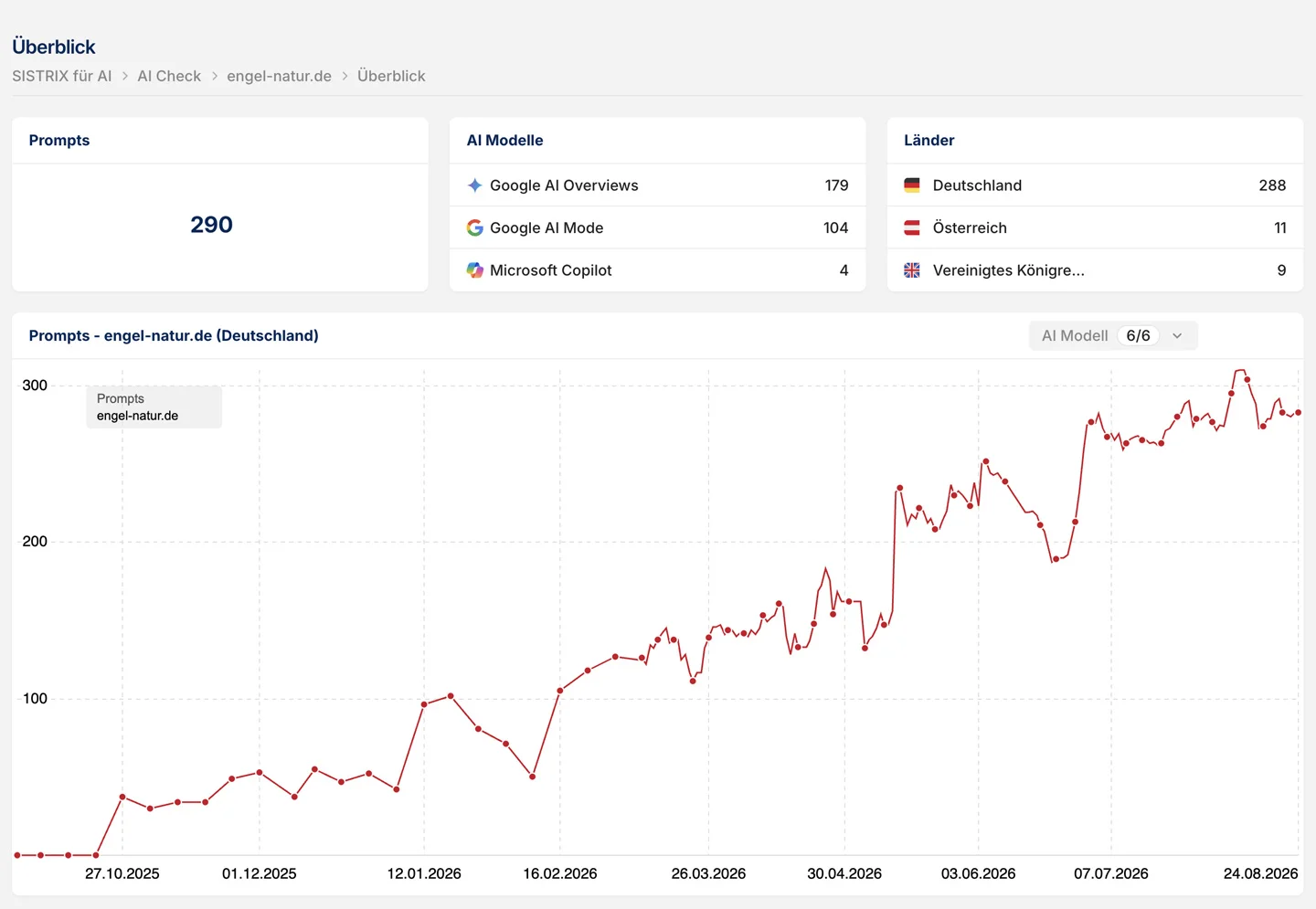Click the 01.12.2025 x-axis date label
The image size is (1316, 909).
pos(260,873)
